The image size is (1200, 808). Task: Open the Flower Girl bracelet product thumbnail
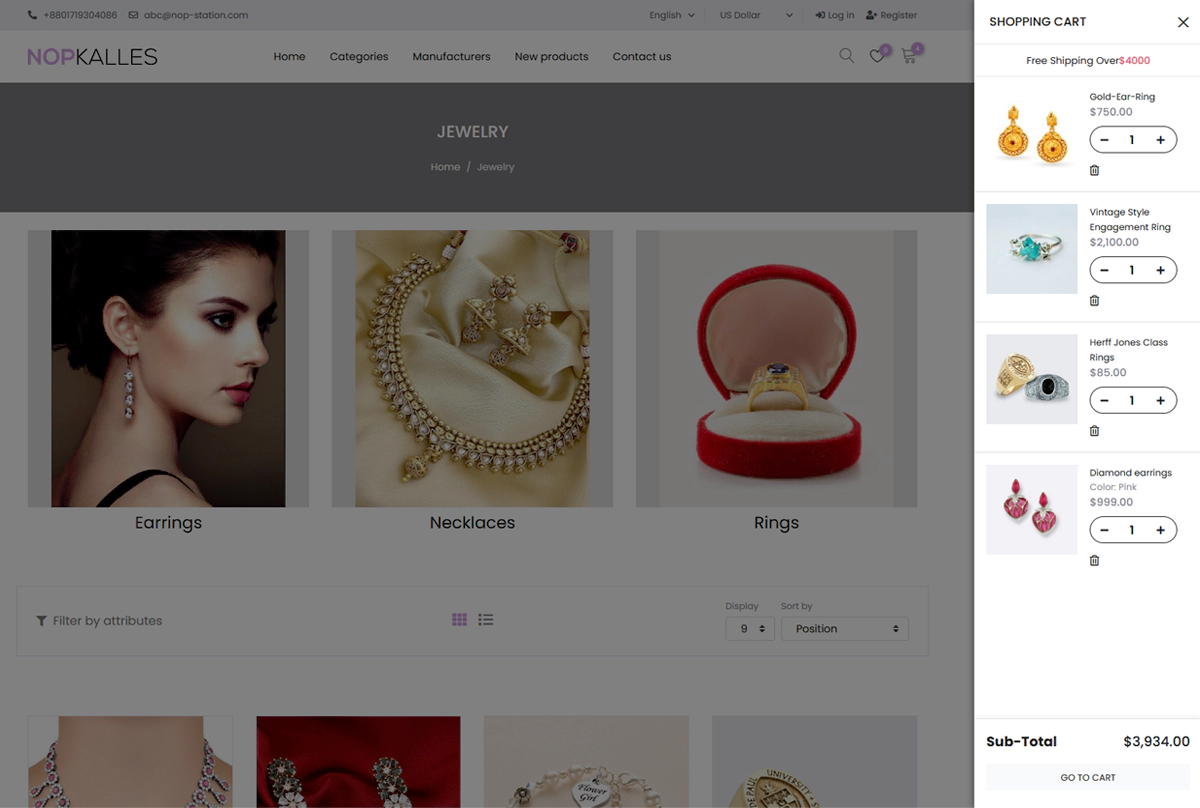[586, 762]
